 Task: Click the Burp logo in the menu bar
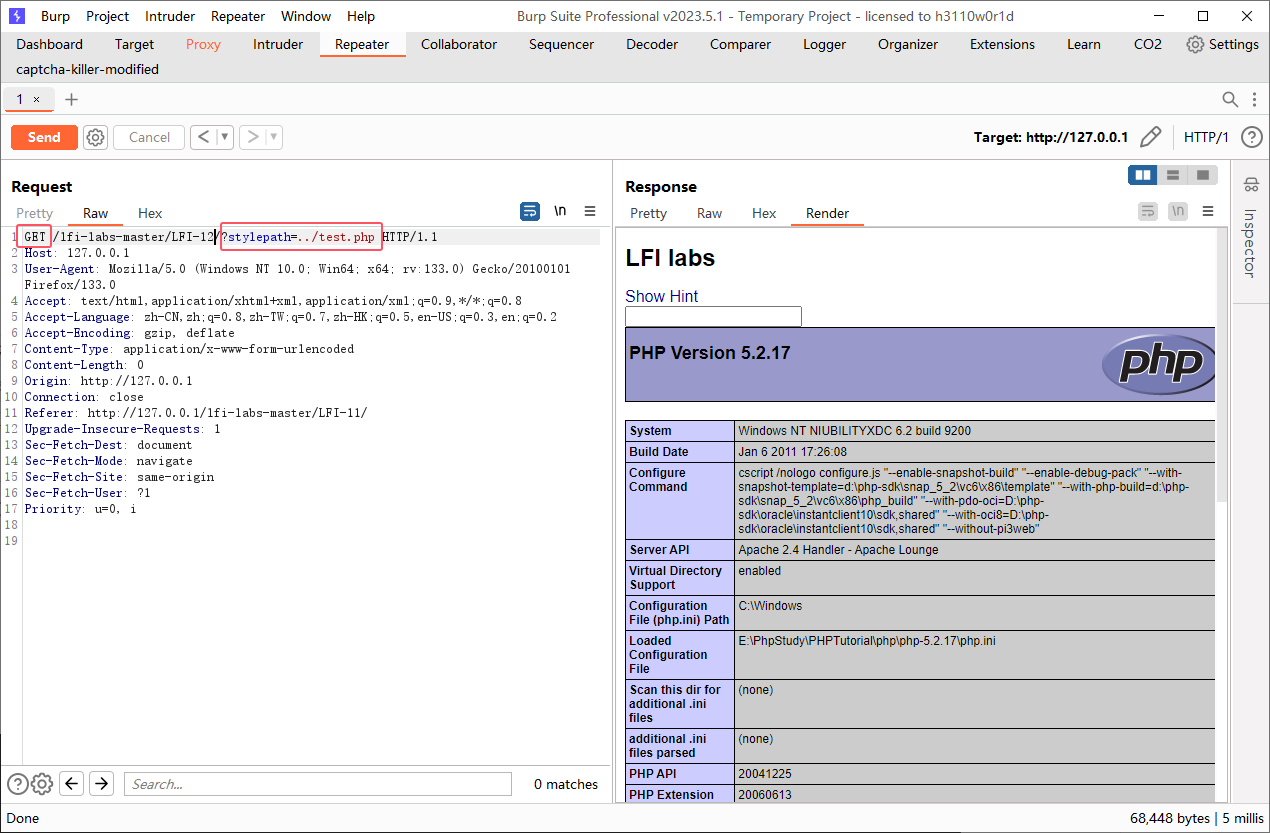coord(16,15)
